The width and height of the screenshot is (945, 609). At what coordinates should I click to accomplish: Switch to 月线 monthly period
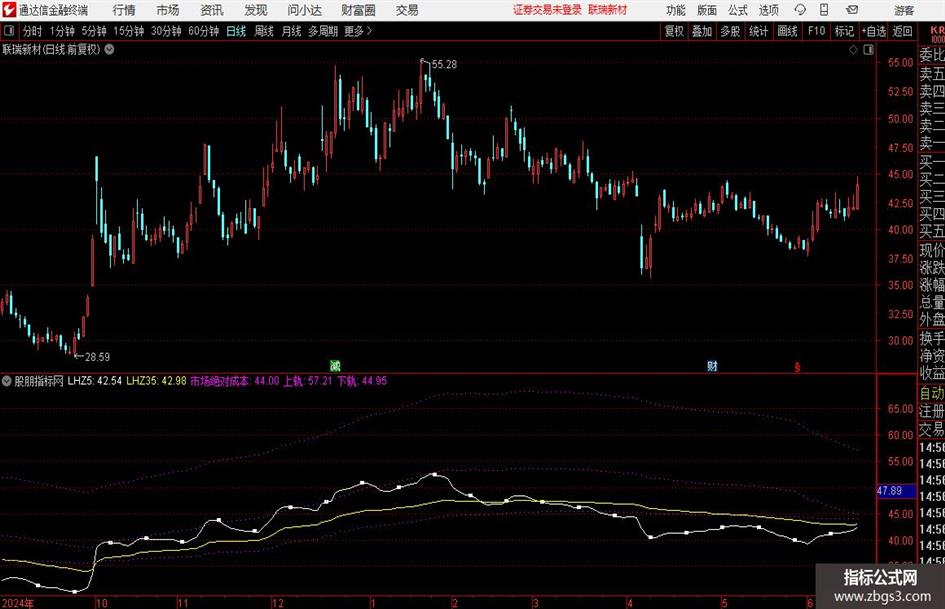click(291, 31)
